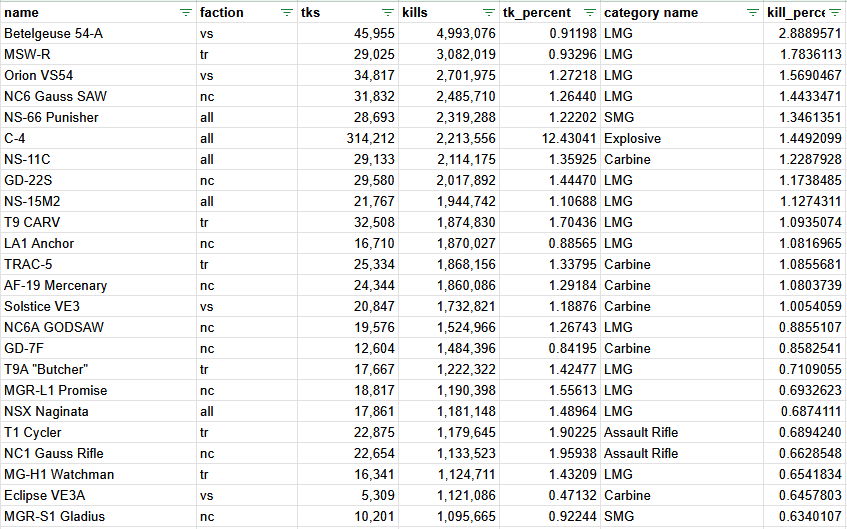Click the cell 'Orion VS54'
Viewport: 847px width, 529px height.
(98, 76)
